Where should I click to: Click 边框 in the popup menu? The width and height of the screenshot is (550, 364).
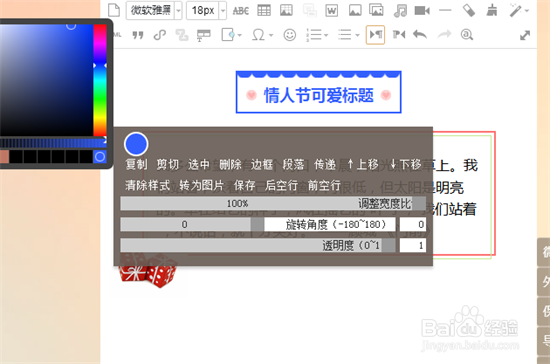(x=262, y=164)
